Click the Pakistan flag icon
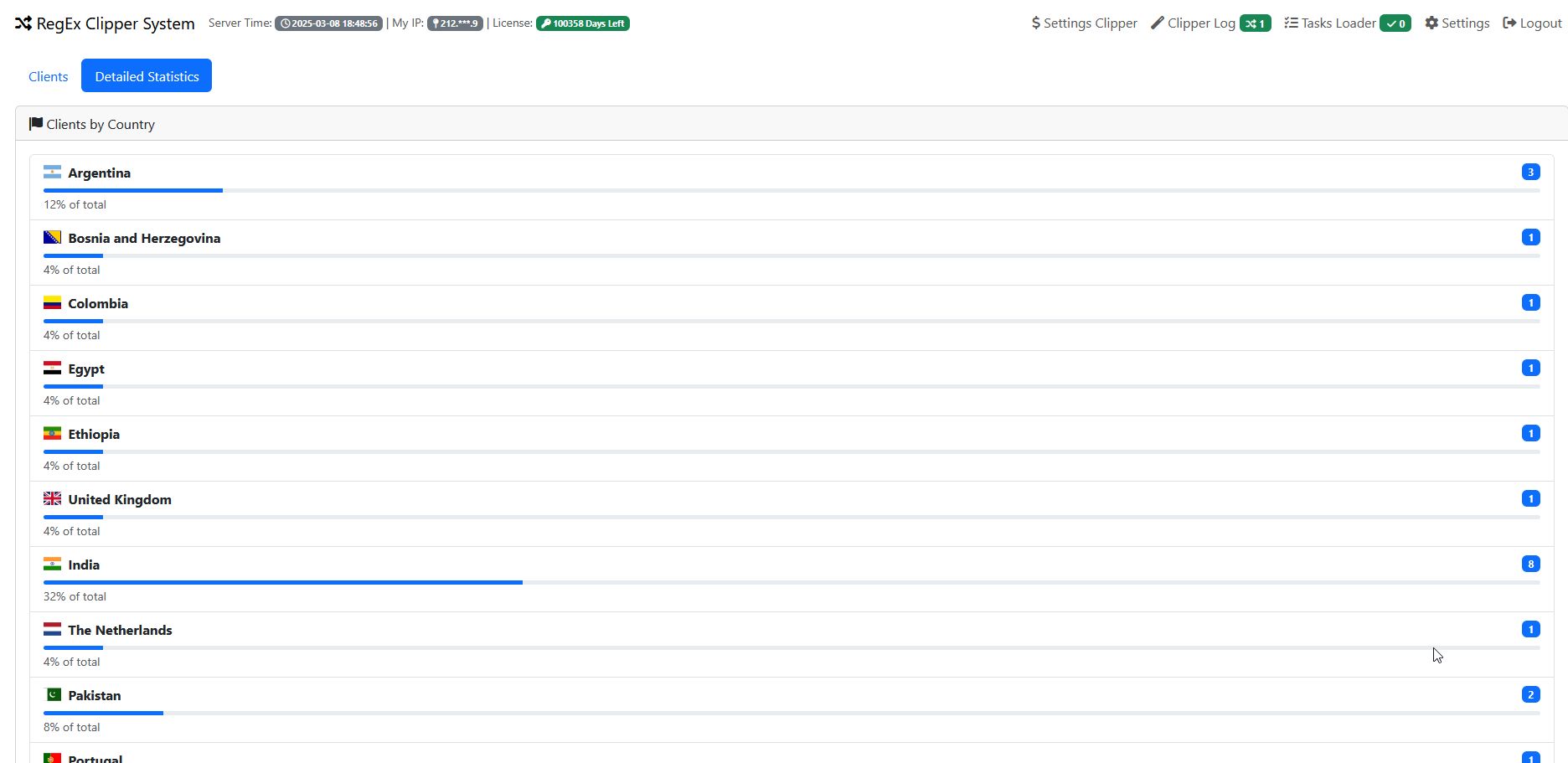 coord(52,695)
